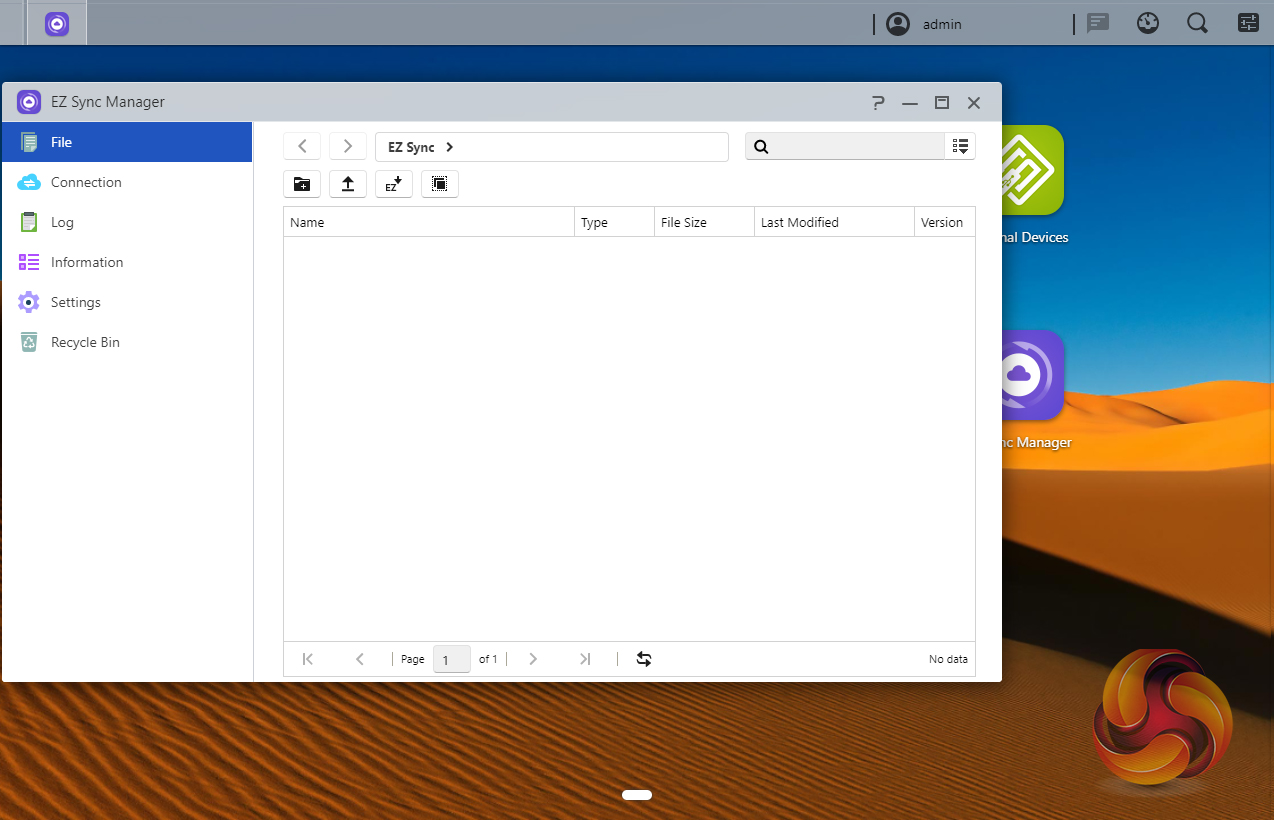Open the File section in sidebar
Screen dimensions: 1274x820
(127, 142)
